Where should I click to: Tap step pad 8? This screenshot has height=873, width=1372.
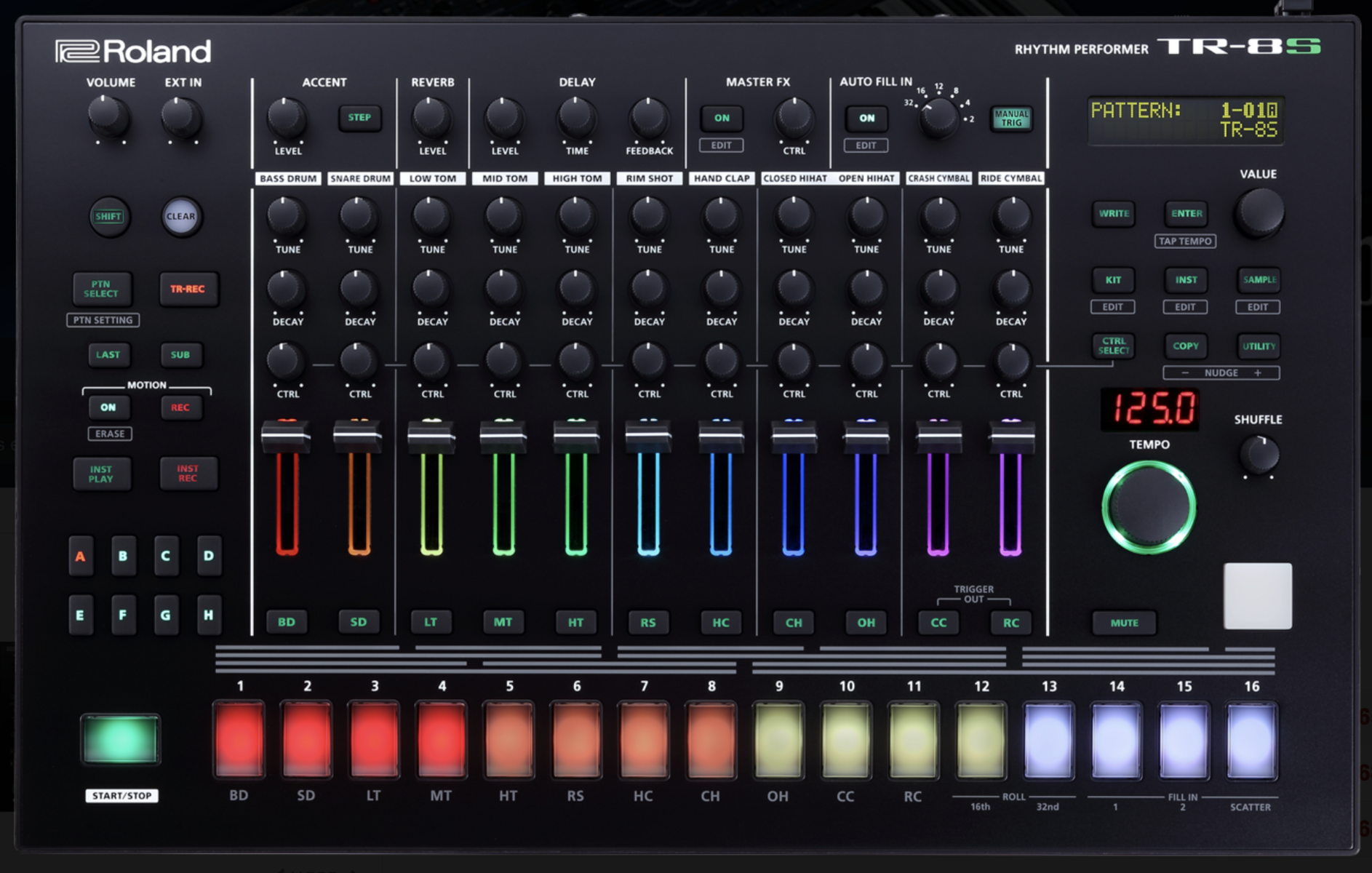[x=711, y=739]
